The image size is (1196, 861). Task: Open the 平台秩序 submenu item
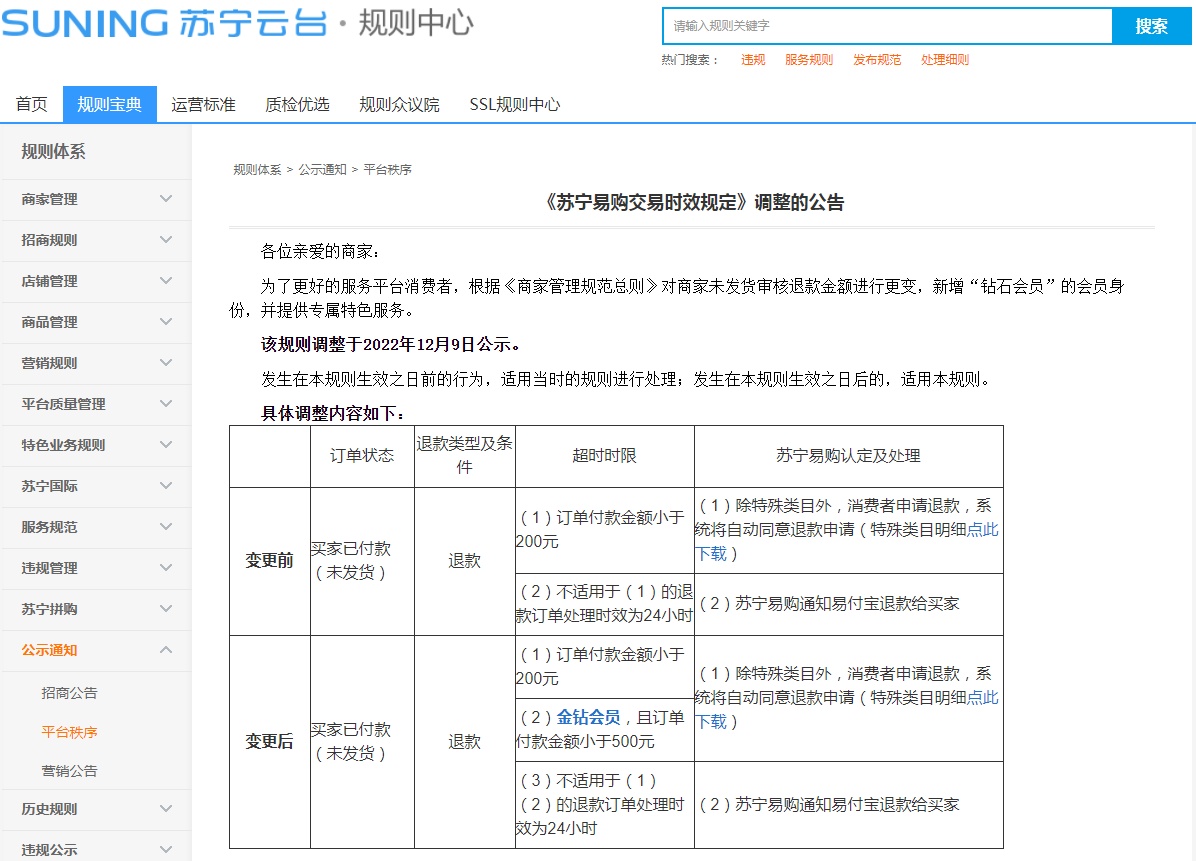tap(69, 732)
